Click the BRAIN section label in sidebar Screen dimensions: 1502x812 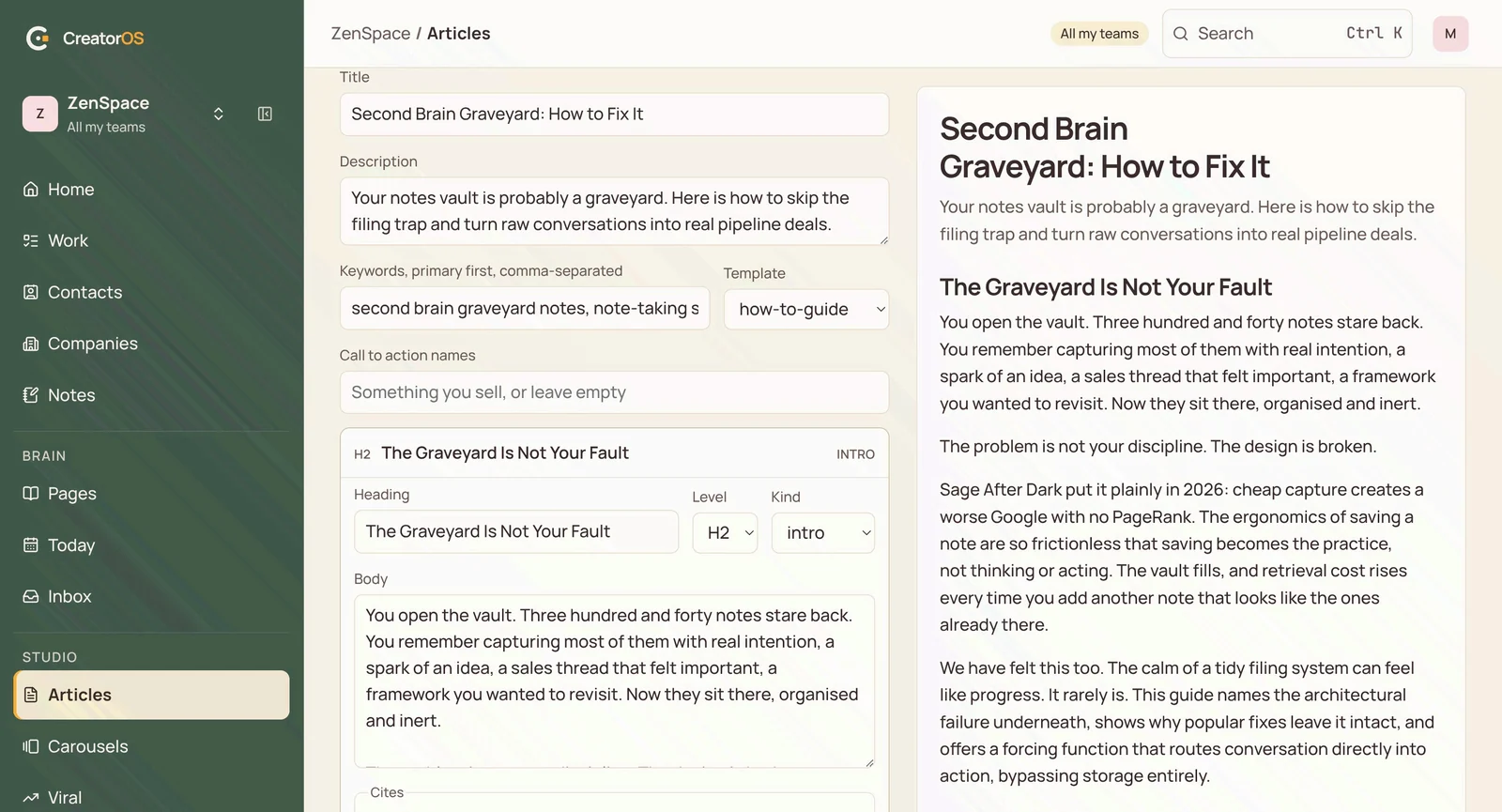44,456
